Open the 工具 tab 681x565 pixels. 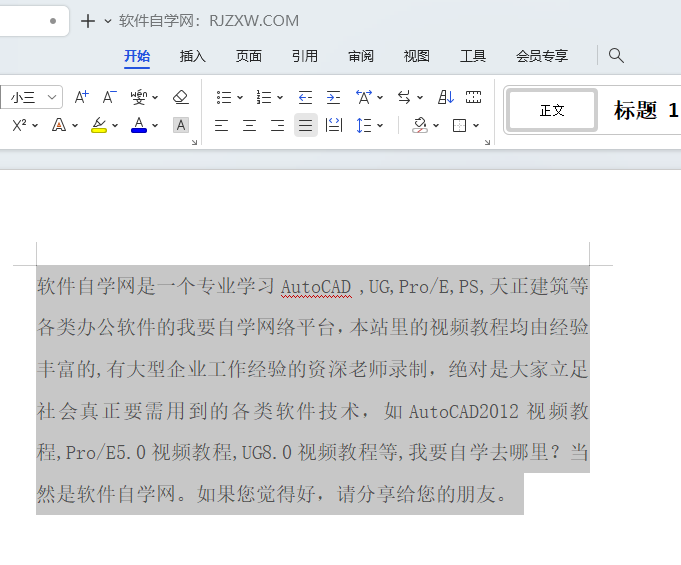tap(473, 56)
